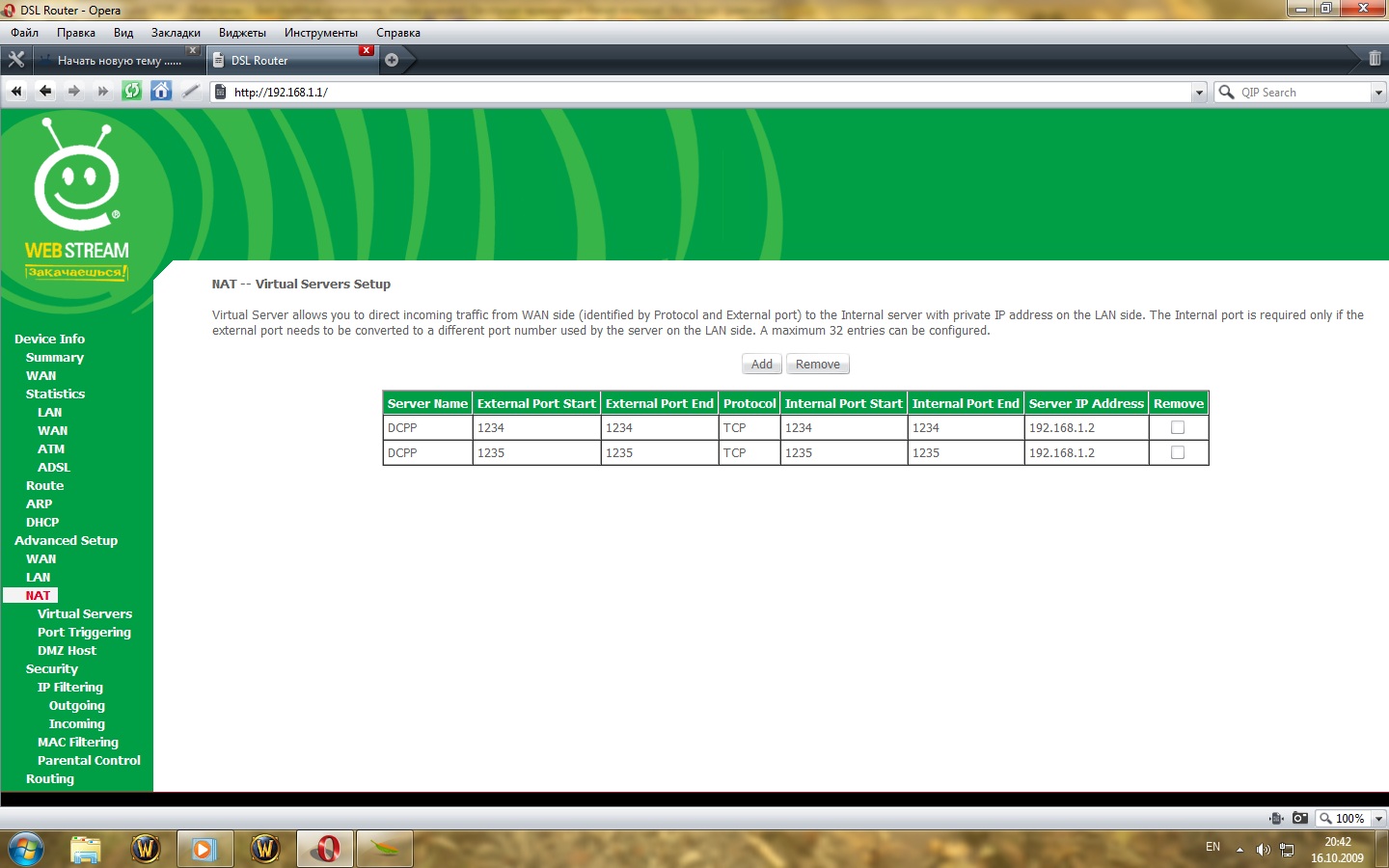Switch to the Начать новую тему tab
This screenshot has height=868, width=1389.
coord(118,61)
